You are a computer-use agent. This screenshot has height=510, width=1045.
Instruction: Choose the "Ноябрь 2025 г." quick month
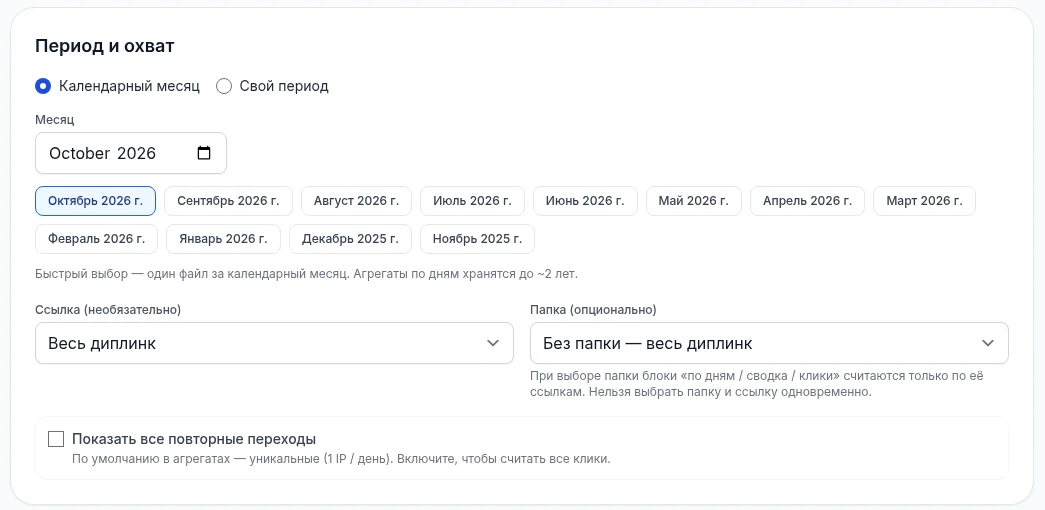[477, 239]
